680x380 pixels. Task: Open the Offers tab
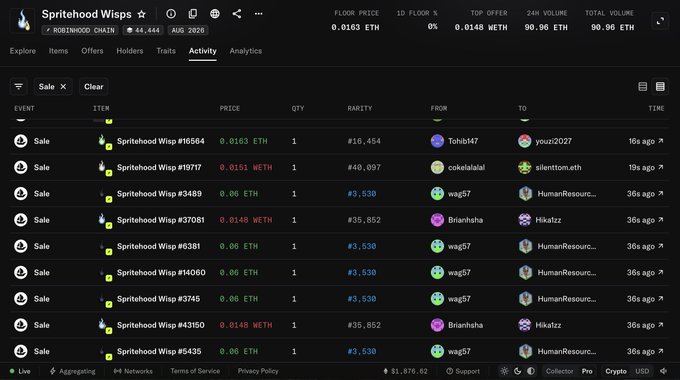(x=92, y=51)
